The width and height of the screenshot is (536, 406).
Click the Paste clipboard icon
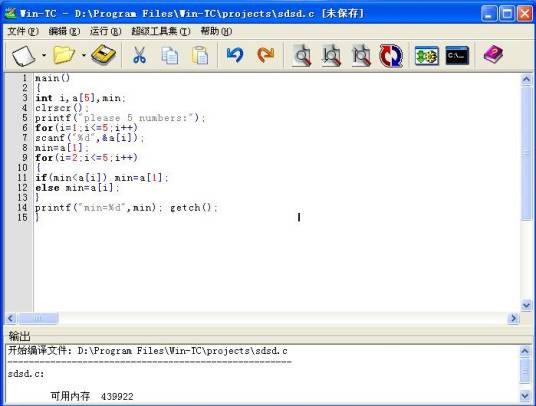click(200, 55)
